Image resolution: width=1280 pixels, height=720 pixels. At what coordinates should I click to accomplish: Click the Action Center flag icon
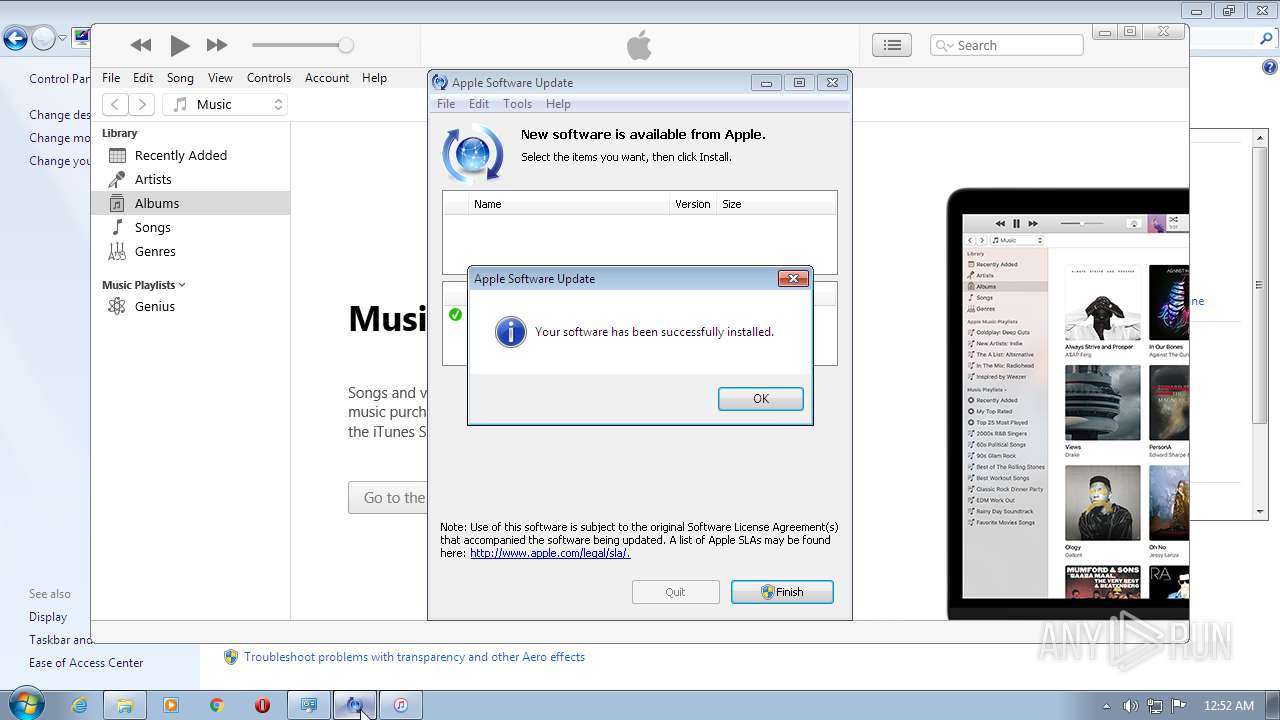coord(1178,706)
